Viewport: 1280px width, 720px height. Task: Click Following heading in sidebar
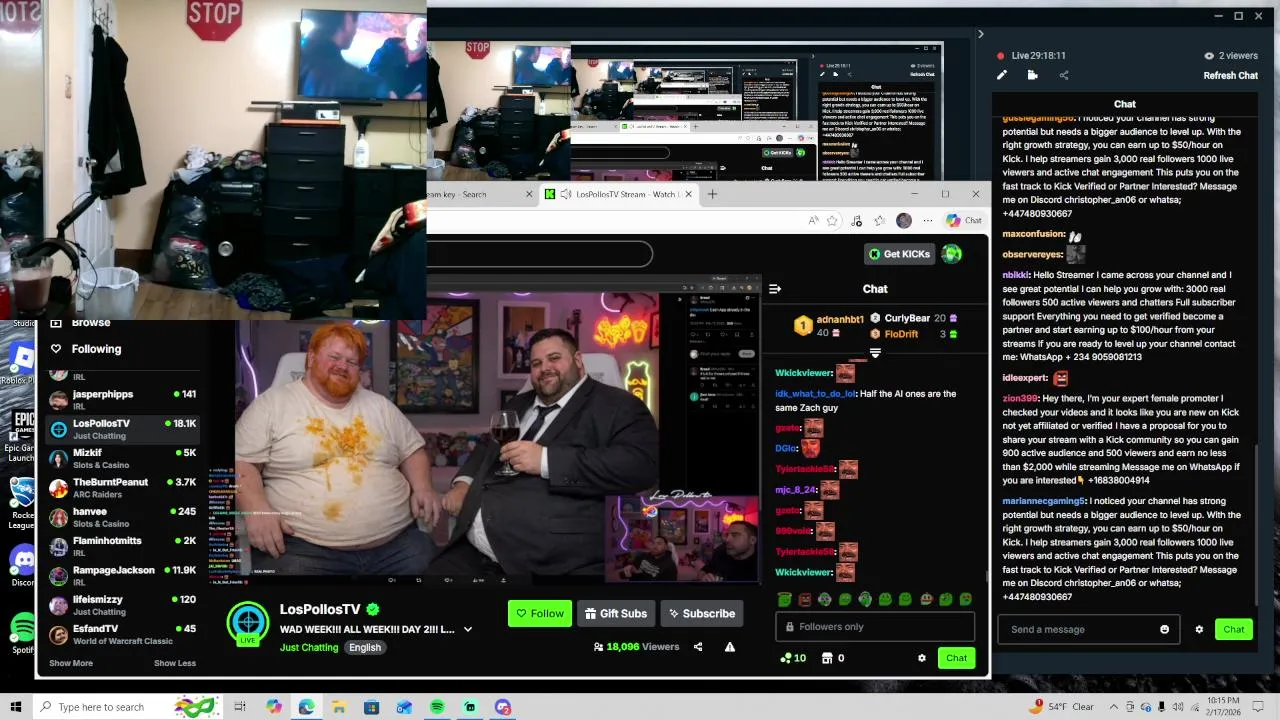96,349
